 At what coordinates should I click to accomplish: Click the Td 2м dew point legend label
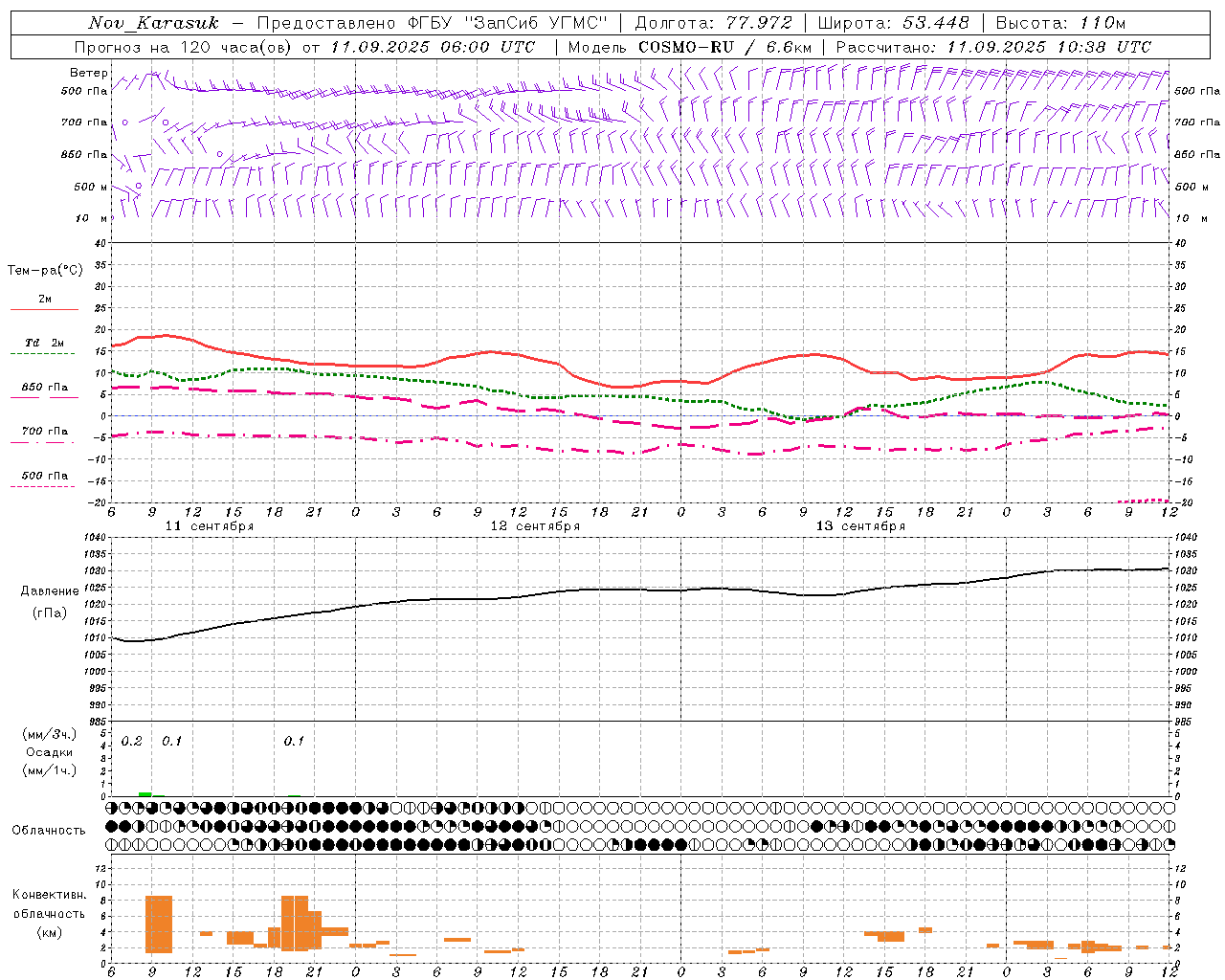(x=45, y=343)
